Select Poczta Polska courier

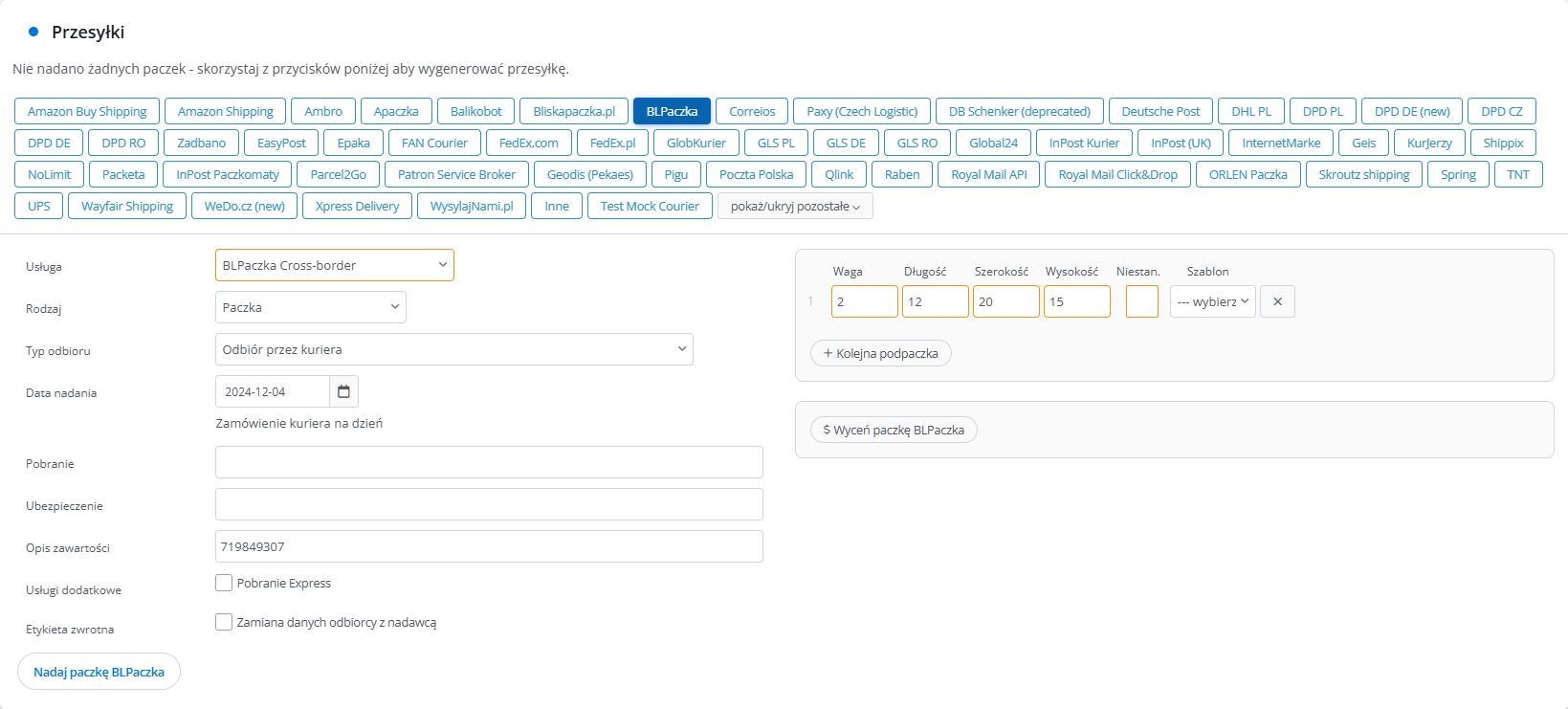click(x=757, y=174)
